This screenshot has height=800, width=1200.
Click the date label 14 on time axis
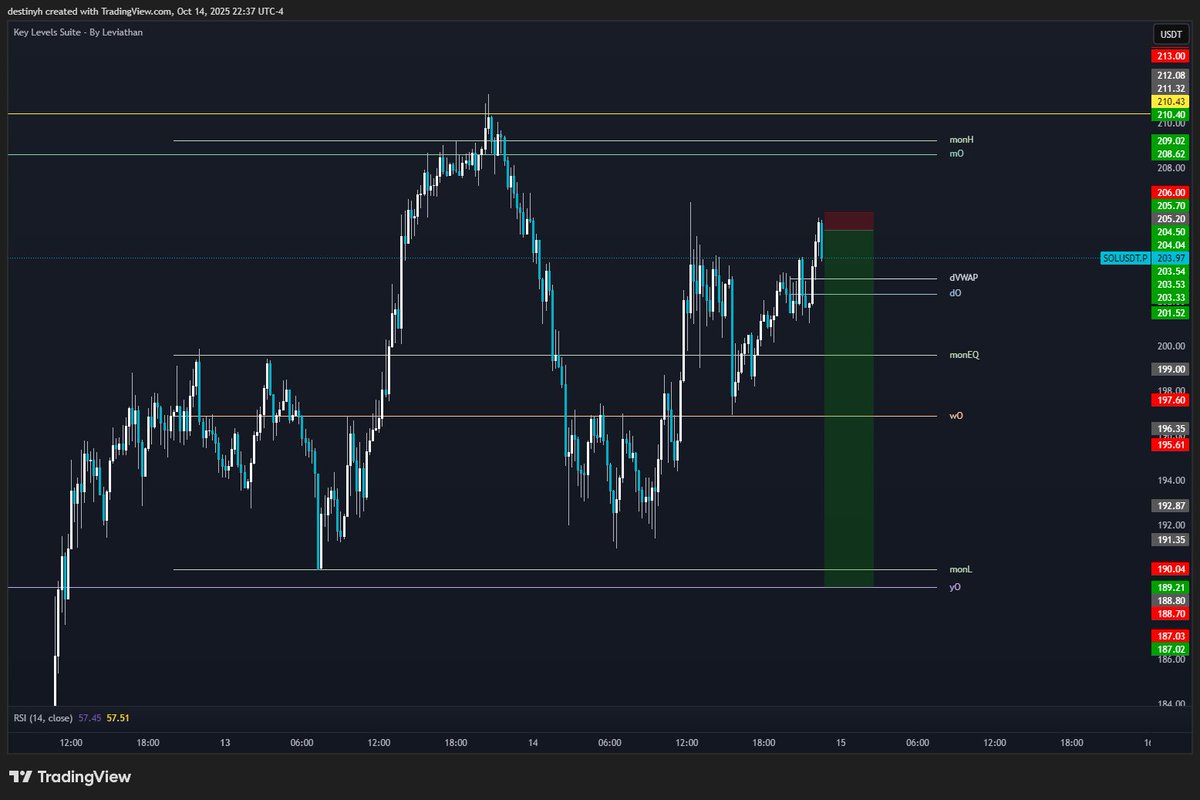533,743
